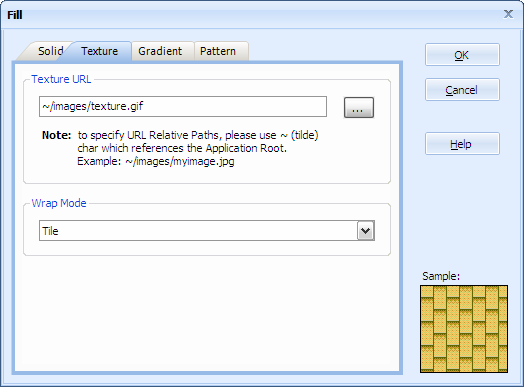Expand the Wrap Mode dropdown arrow
This screenshot has width=525, height=388.
[x=366, y=230]
